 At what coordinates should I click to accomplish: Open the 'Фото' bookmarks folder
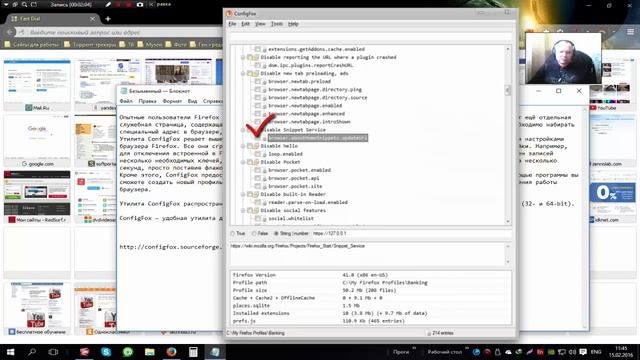176,44
